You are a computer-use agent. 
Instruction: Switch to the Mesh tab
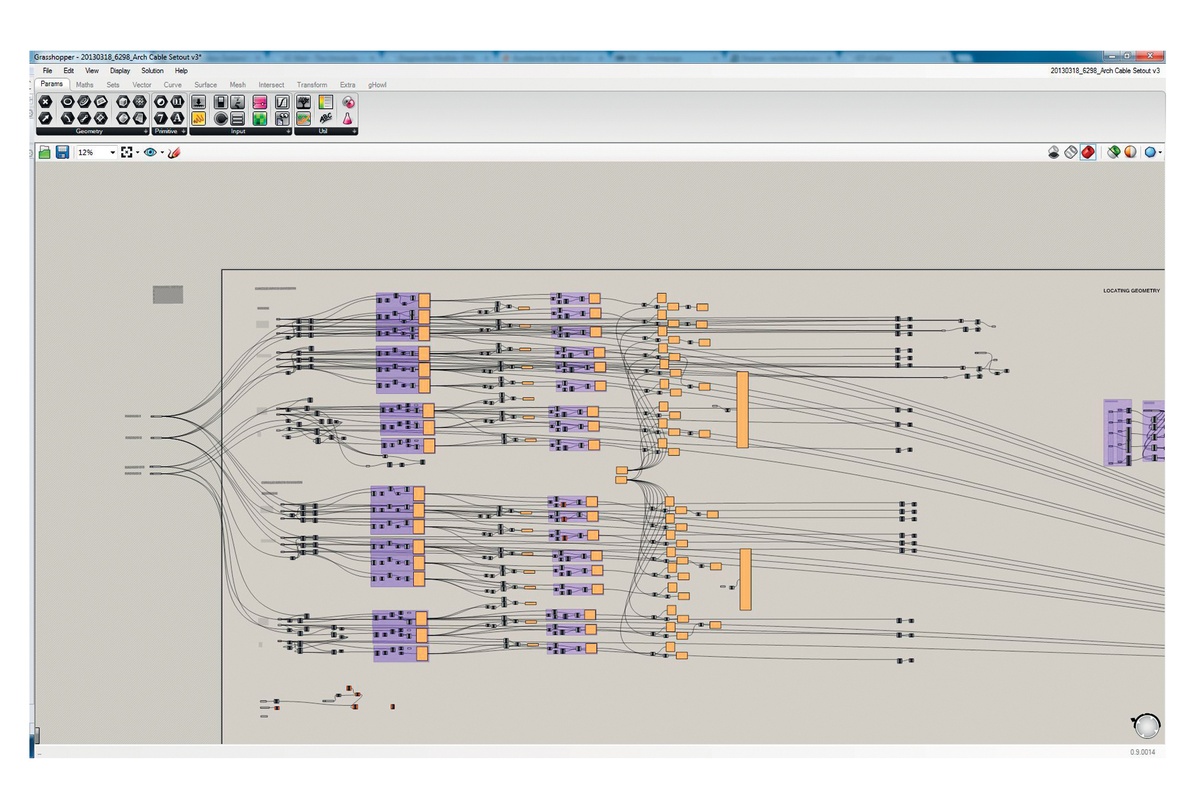point(237,85)
